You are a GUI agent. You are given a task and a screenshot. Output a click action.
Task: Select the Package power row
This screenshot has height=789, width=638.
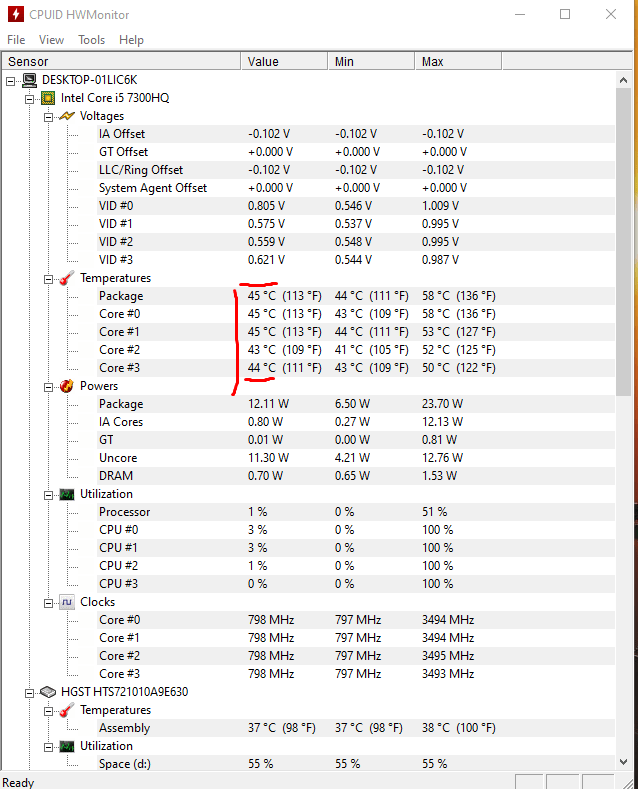click(x=355, y=404)
